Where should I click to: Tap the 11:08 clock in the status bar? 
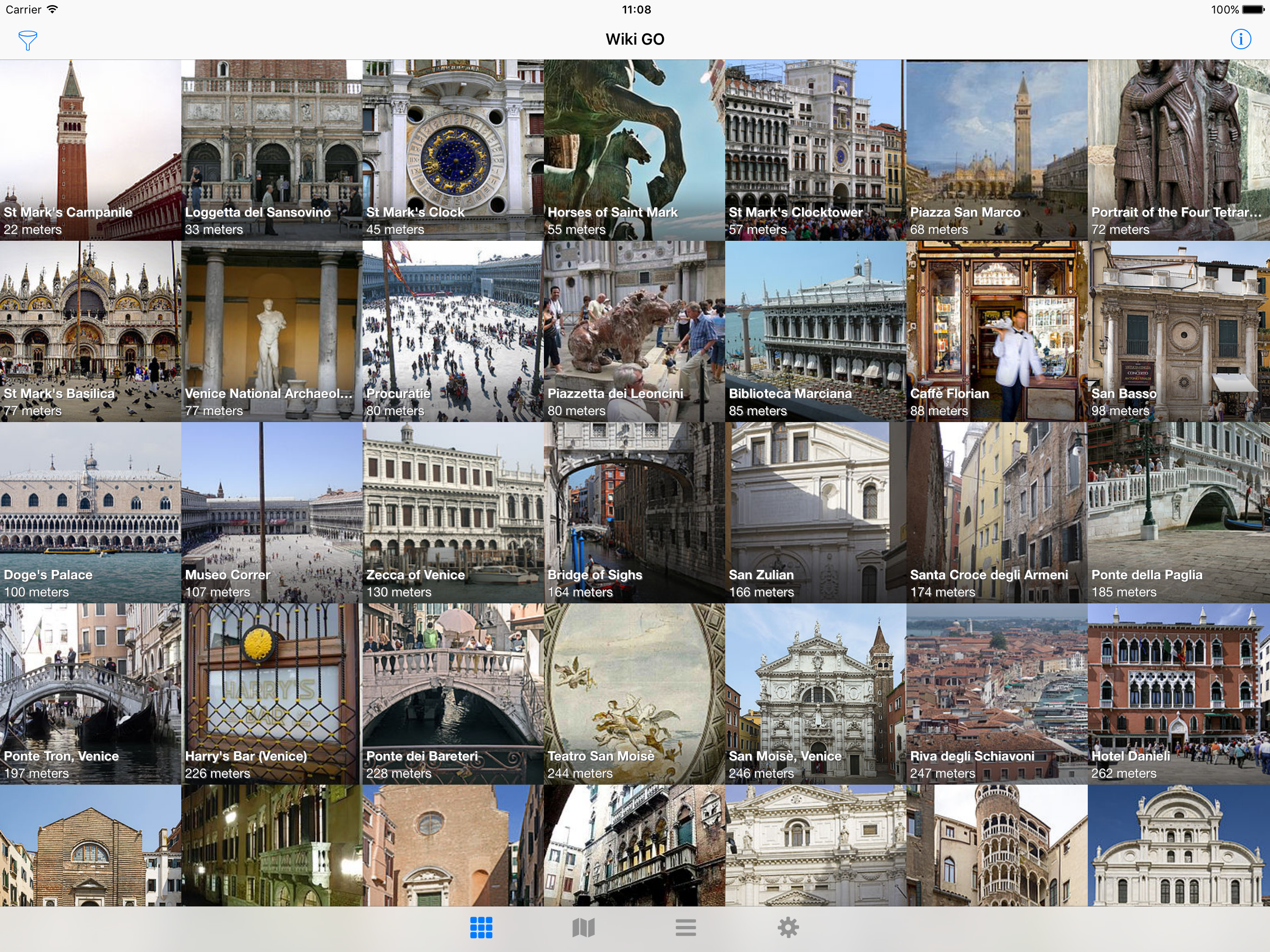pos(636,10)
